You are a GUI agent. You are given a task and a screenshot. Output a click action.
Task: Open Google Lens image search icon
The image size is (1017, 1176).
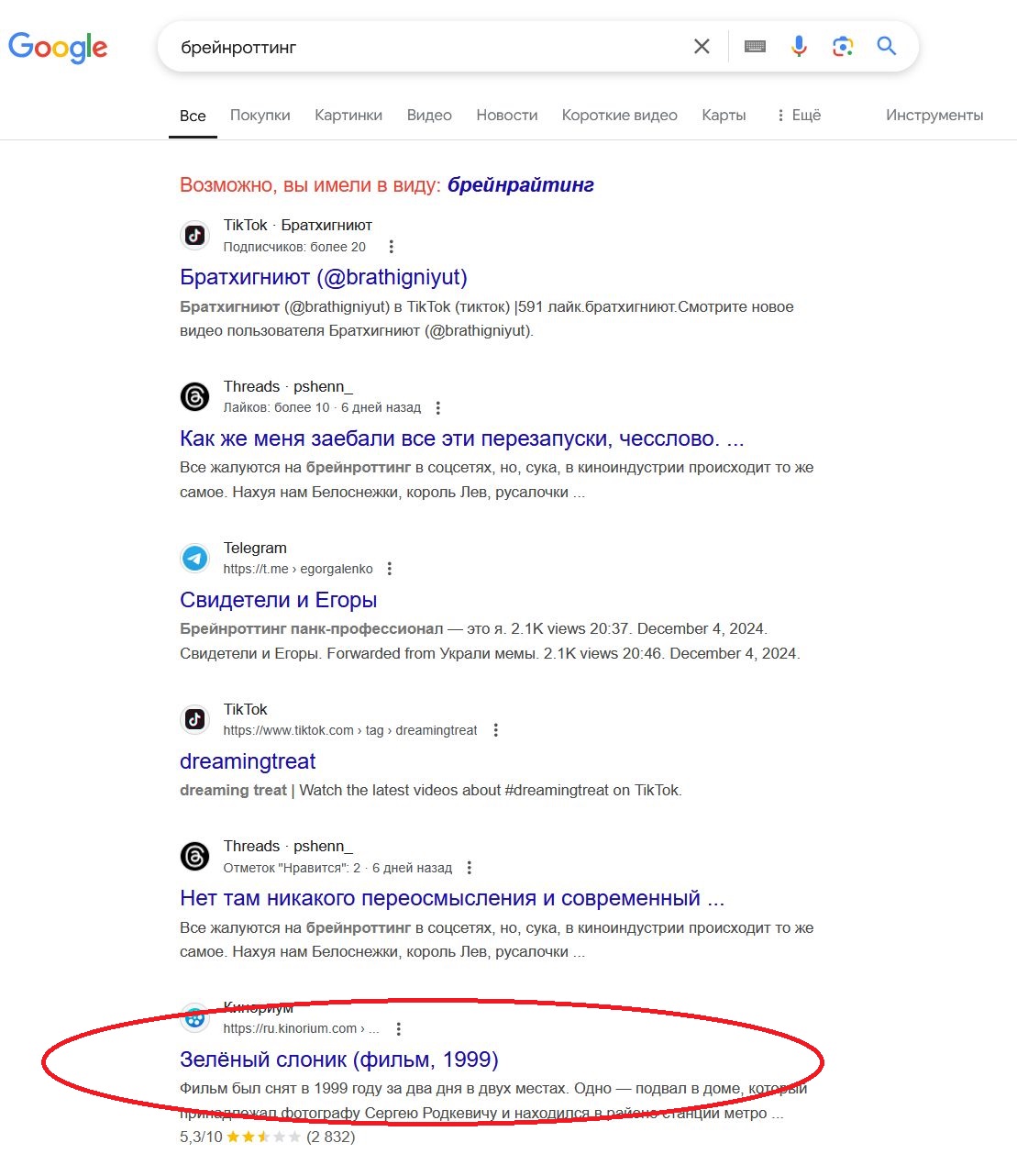point(843,46)
